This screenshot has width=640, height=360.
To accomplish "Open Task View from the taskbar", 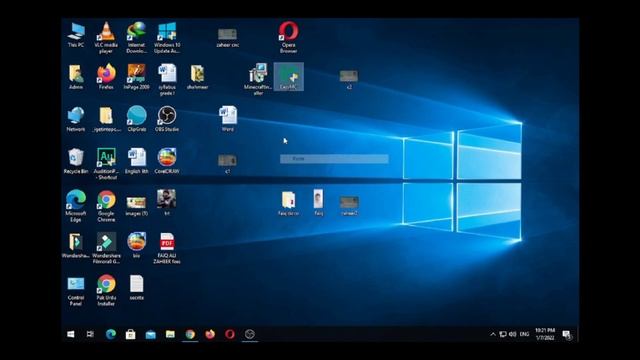I will pos(90,334).
